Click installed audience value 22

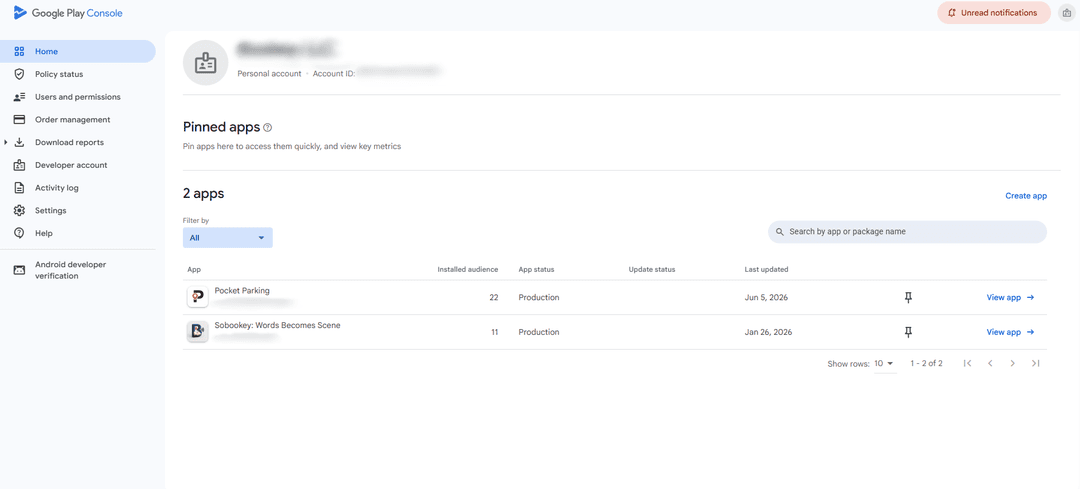click(x=494, y=298)
